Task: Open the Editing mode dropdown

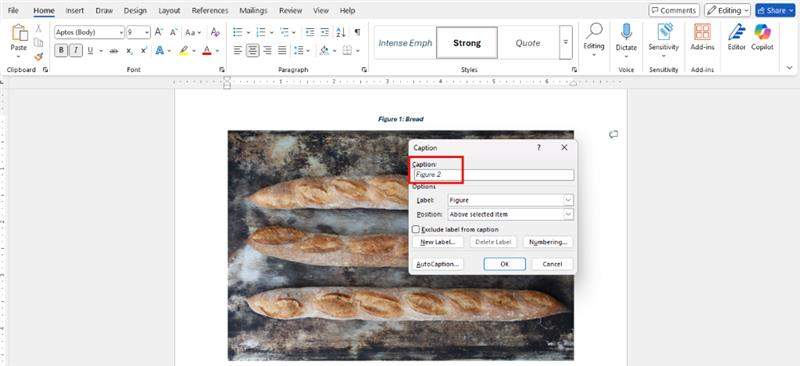Action: [x=727, y=10]
